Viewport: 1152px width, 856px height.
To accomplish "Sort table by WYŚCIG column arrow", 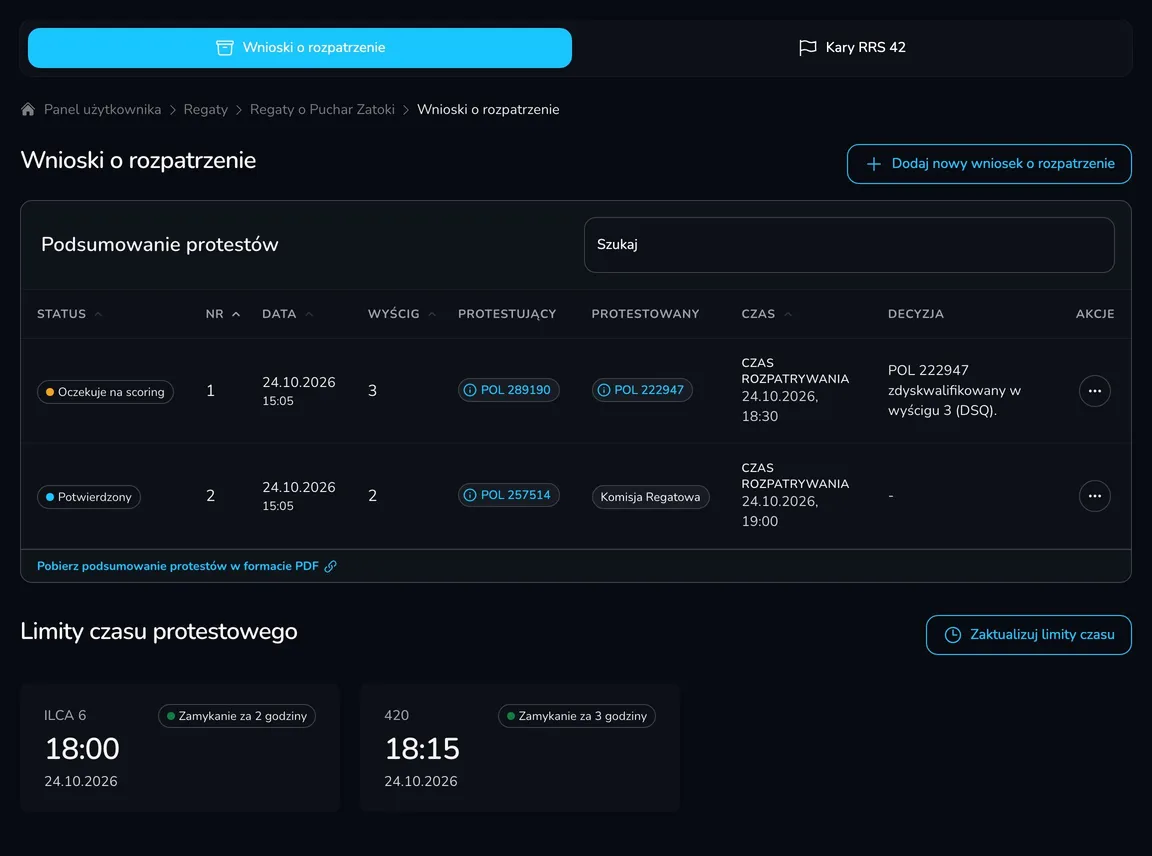I will click(x=432, y=314).
